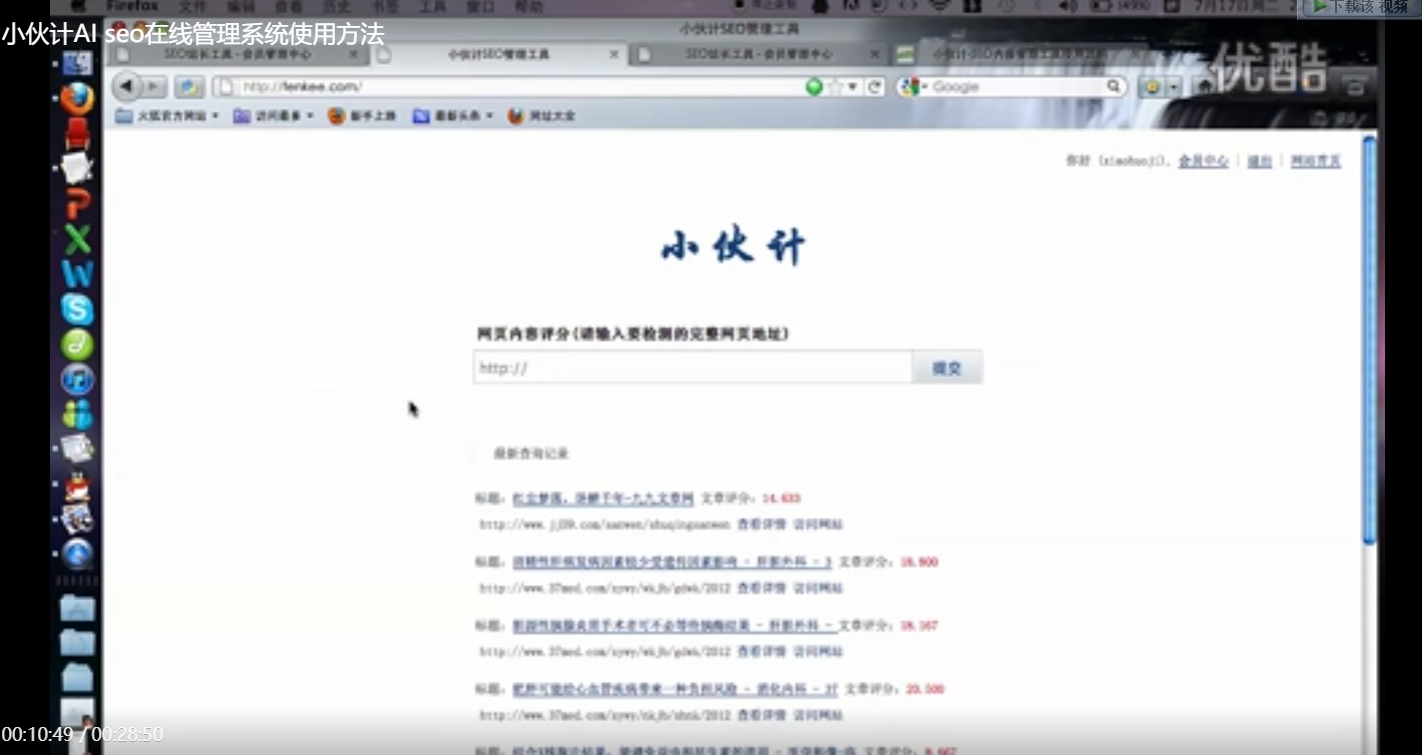Click the volume icon in the menu bar
Viewport: 1422px width, 755px height.
point(1068,6)
